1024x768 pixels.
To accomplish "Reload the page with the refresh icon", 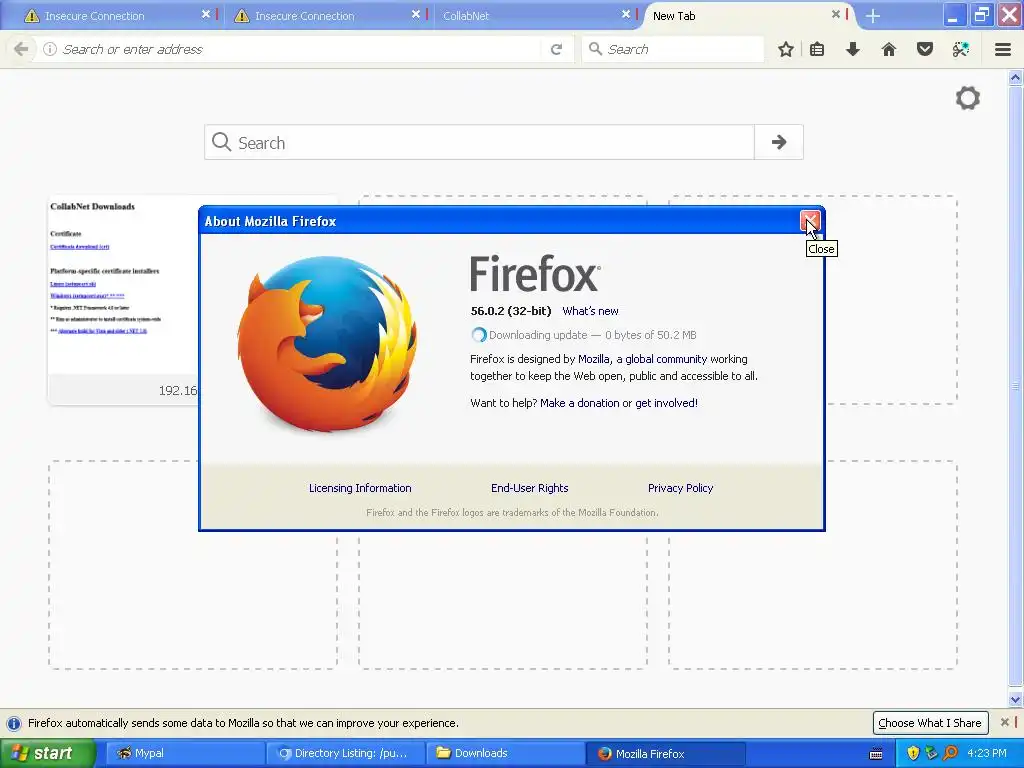I will pos(556,49).
